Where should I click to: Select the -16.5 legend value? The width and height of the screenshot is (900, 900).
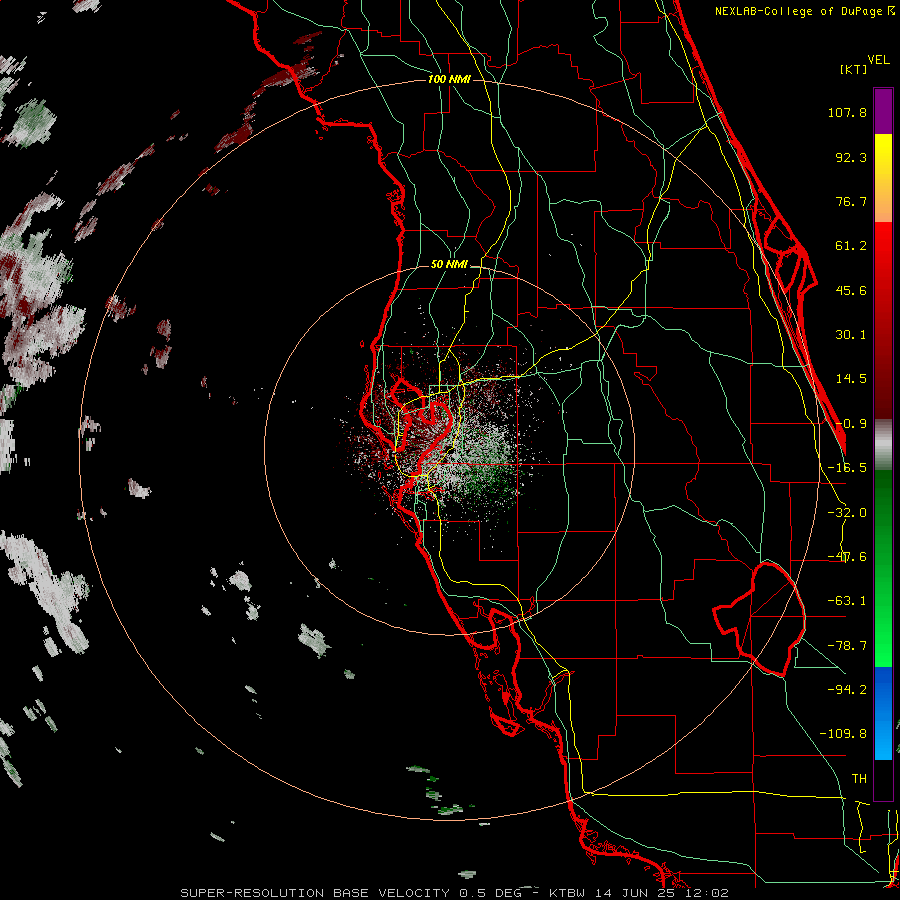[847, 468]
